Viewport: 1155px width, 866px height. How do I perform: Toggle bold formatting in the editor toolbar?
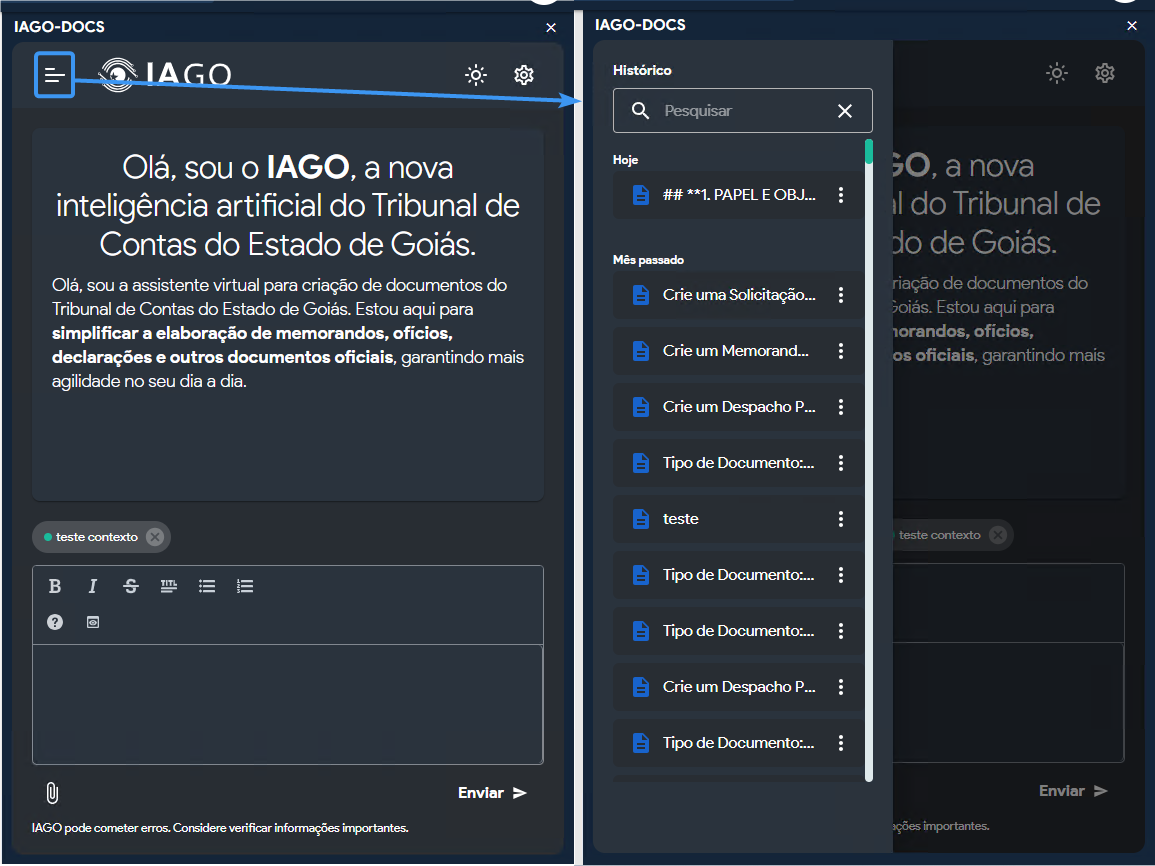pos(55,586)
